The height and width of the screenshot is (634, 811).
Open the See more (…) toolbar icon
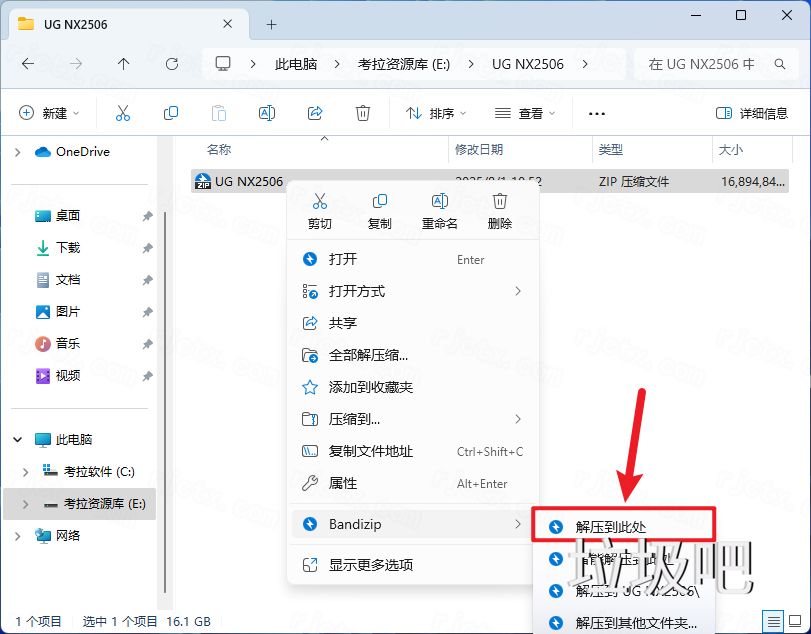[596, 113]
